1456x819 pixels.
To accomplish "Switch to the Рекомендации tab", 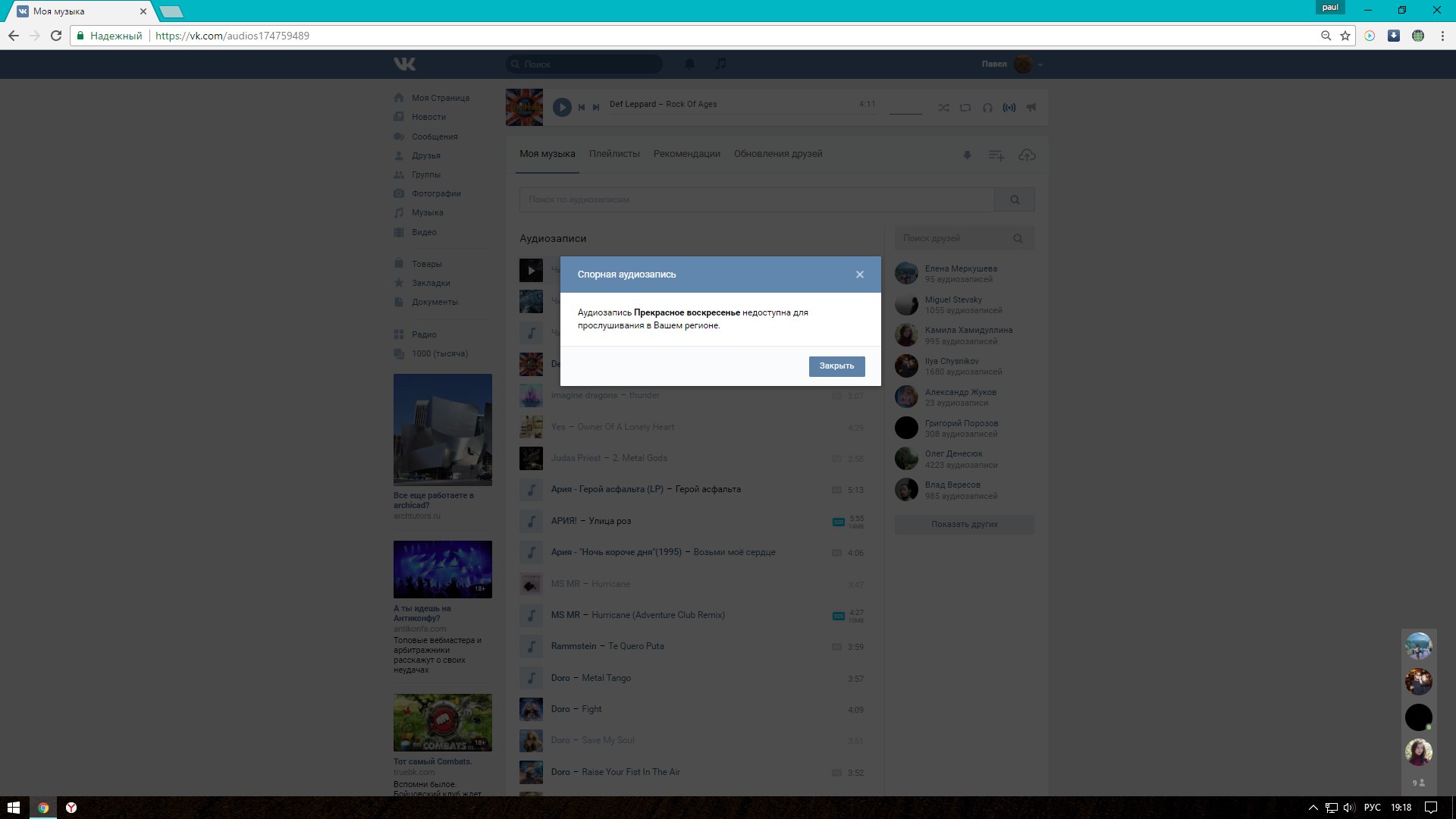I will click(687, 154).
